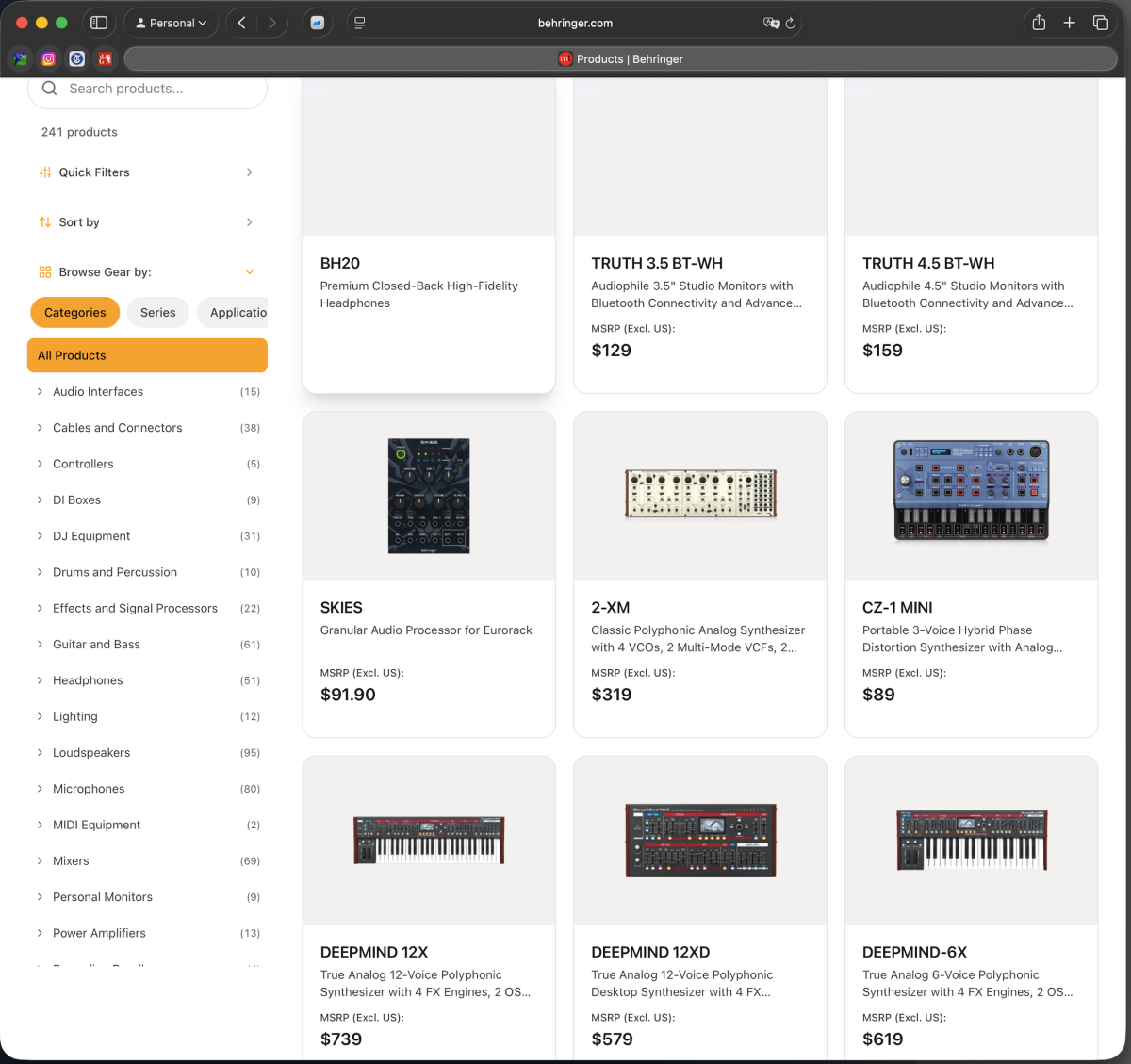Add a new tab with the plus icon
Screen dimensions: 1131x1064
(x=1070, y=23)
